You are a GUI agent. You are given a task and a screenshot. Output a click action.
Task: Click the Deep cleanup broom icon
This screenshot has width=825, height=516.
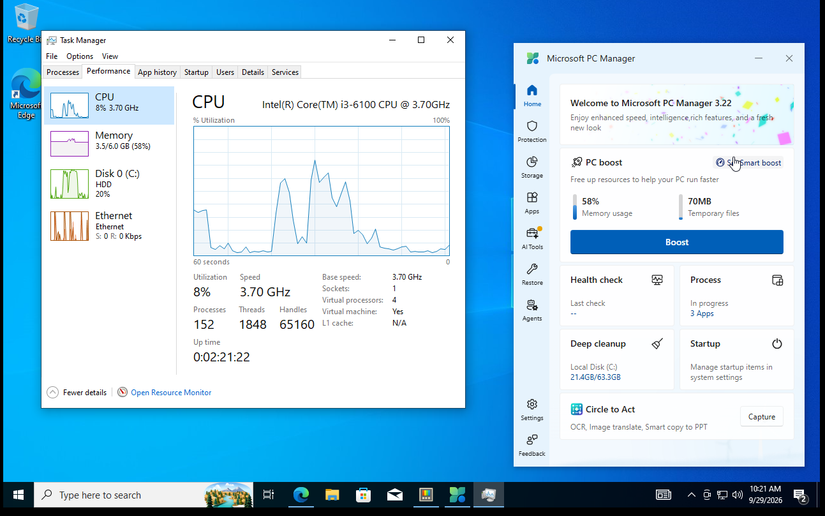[657, 343]
